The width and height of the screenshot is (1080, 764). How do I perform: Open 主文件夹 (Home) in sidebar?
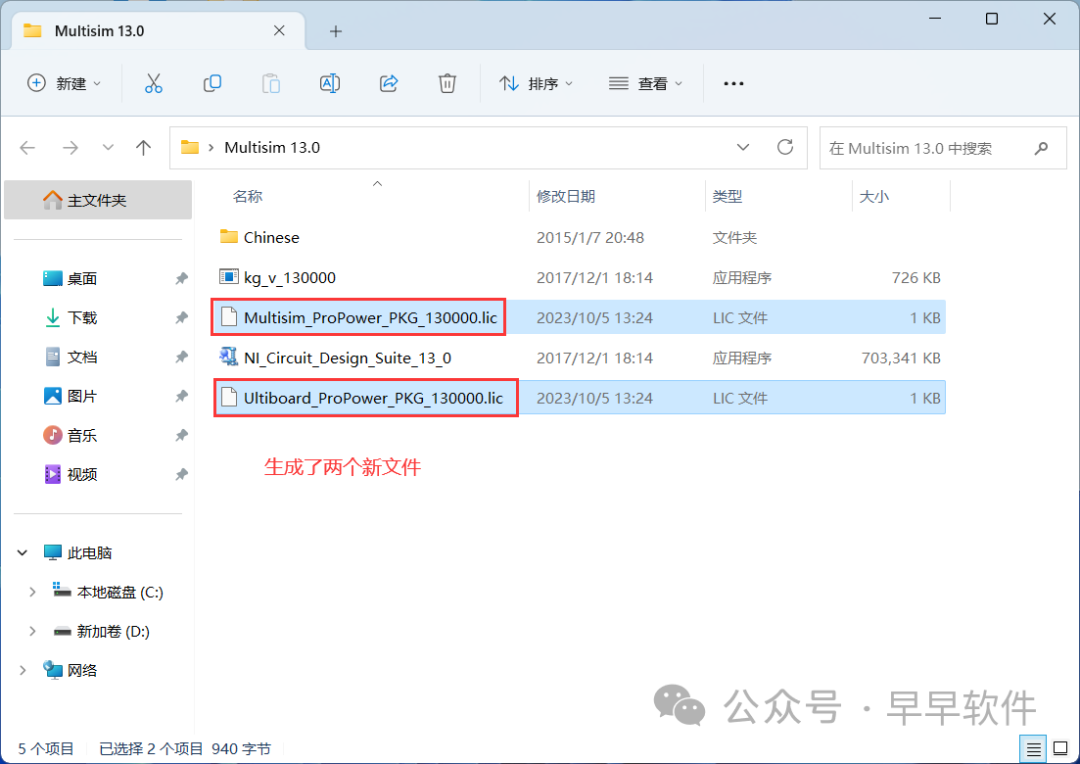point(98,200)
